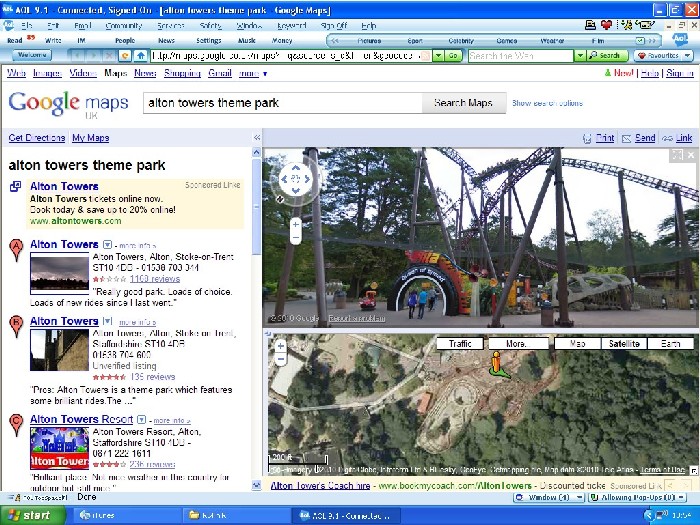
Task: Collapse the left results panel arrows
Action: click(x=257, y=138)
